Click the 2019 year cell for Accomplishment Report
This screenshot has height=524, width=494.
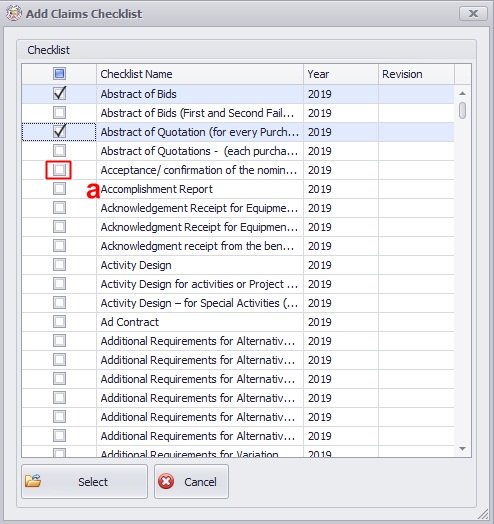pos(341,189)
